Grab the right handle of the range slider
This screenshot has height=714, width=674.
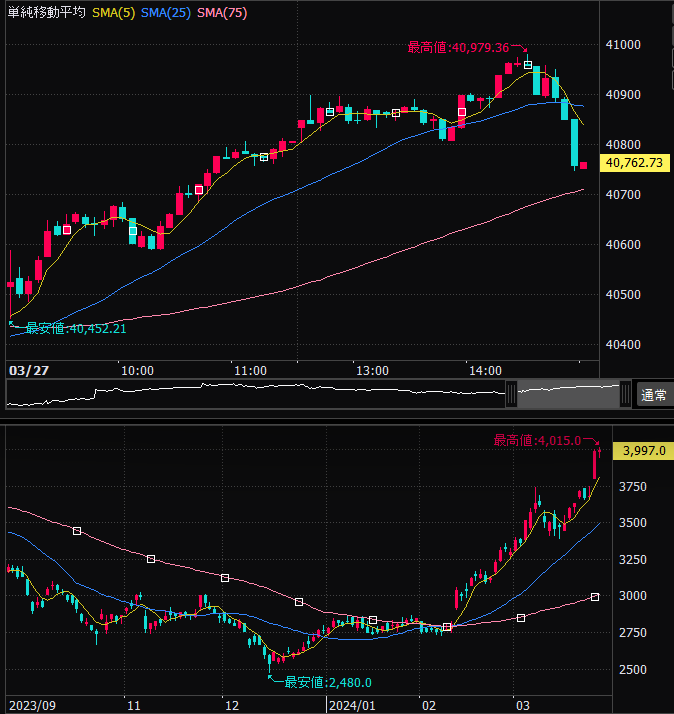tap(625, 394)
